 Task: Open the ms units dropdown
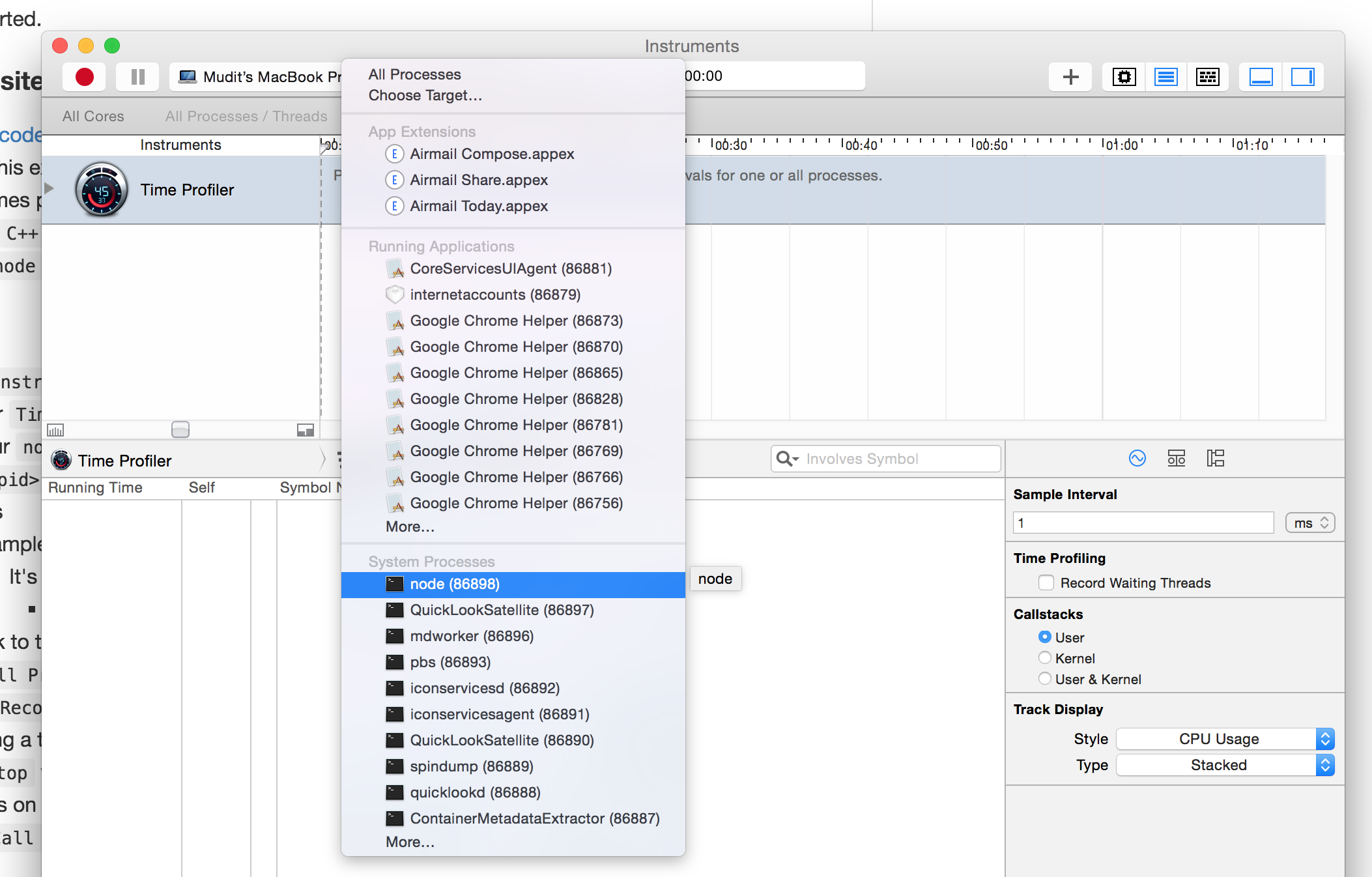click(1310, 523)
